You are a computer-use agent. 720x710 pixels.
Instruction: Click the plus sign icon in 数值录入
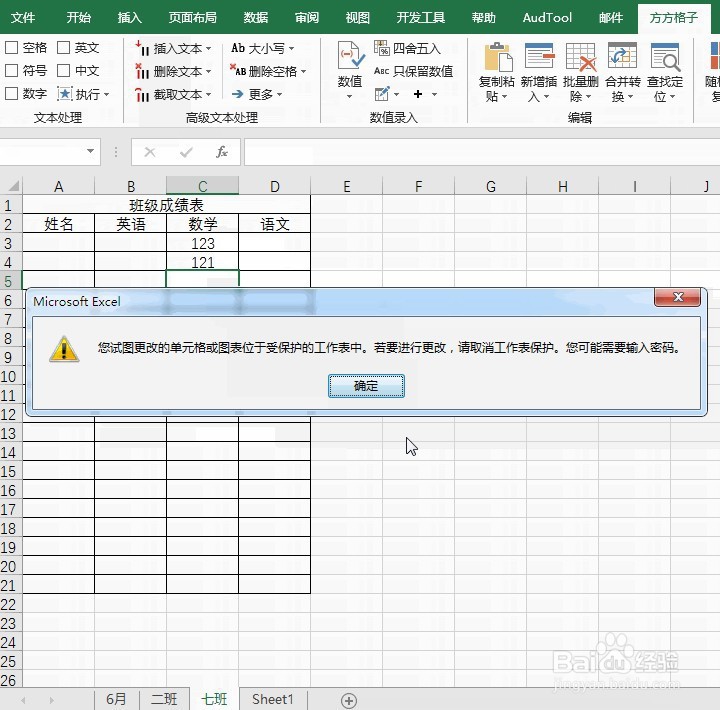(x=418, y=94)
